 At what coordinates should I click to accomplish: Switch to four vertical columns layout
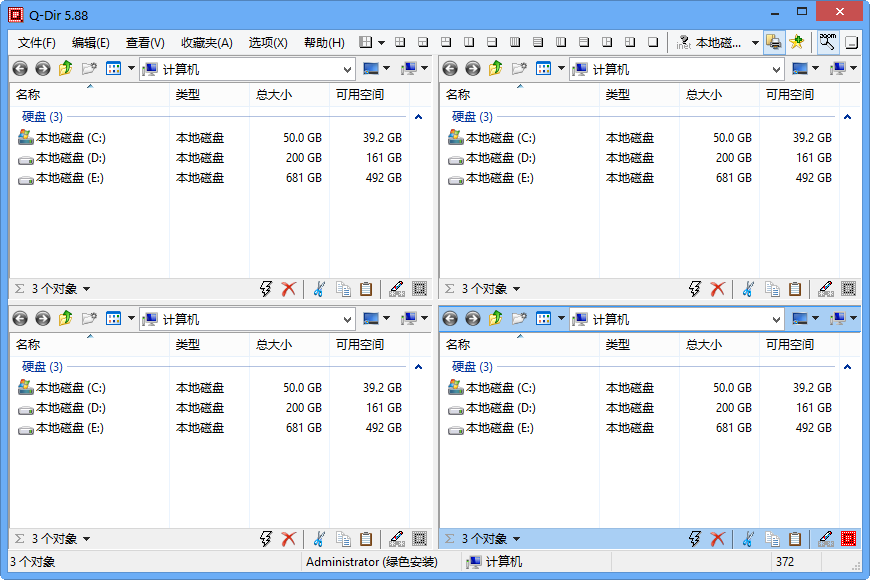pos(515,42)
